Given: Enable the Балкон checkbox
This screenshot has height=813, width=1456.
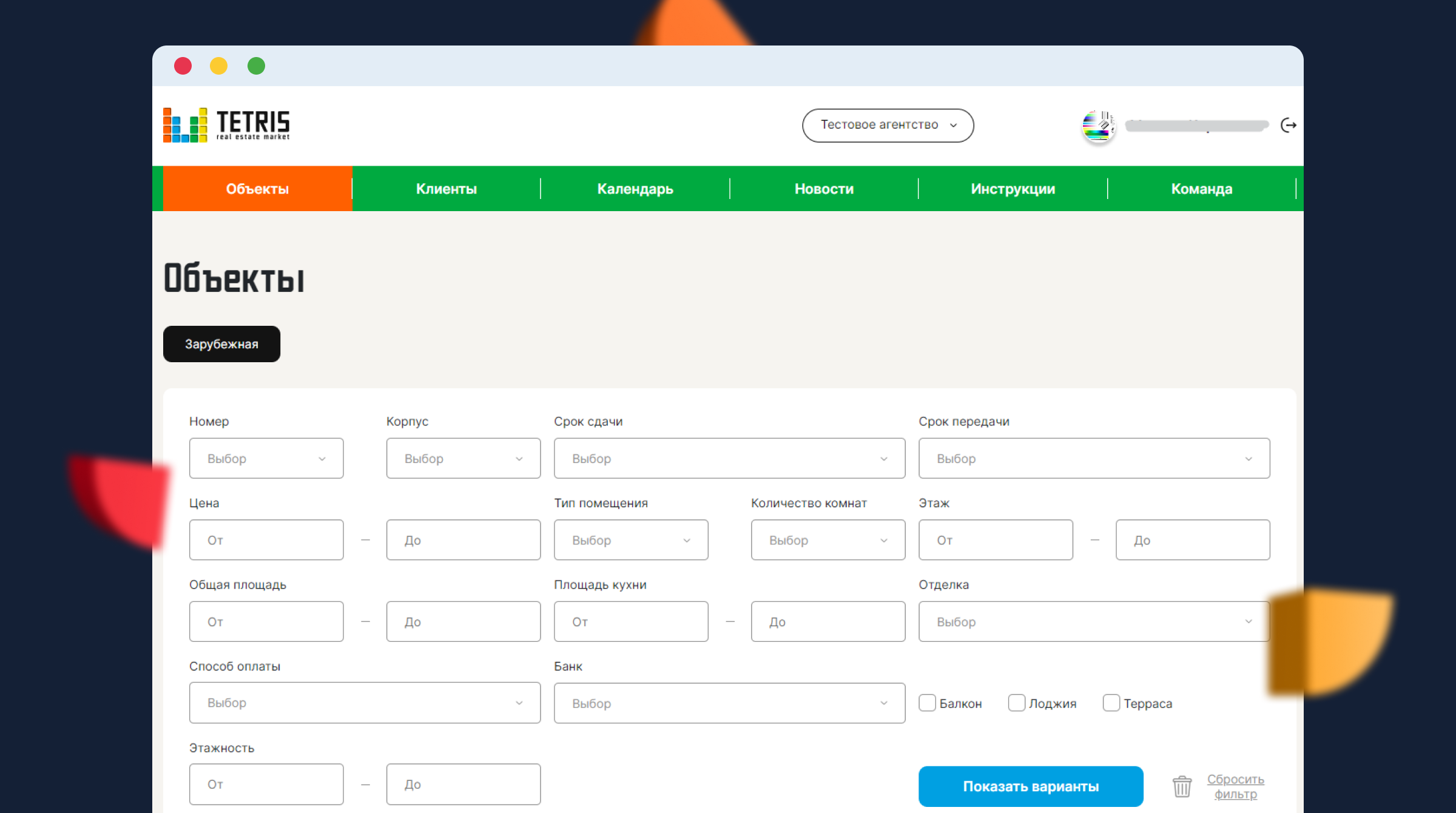Looking at the screenshot, I should coord(927,703).
